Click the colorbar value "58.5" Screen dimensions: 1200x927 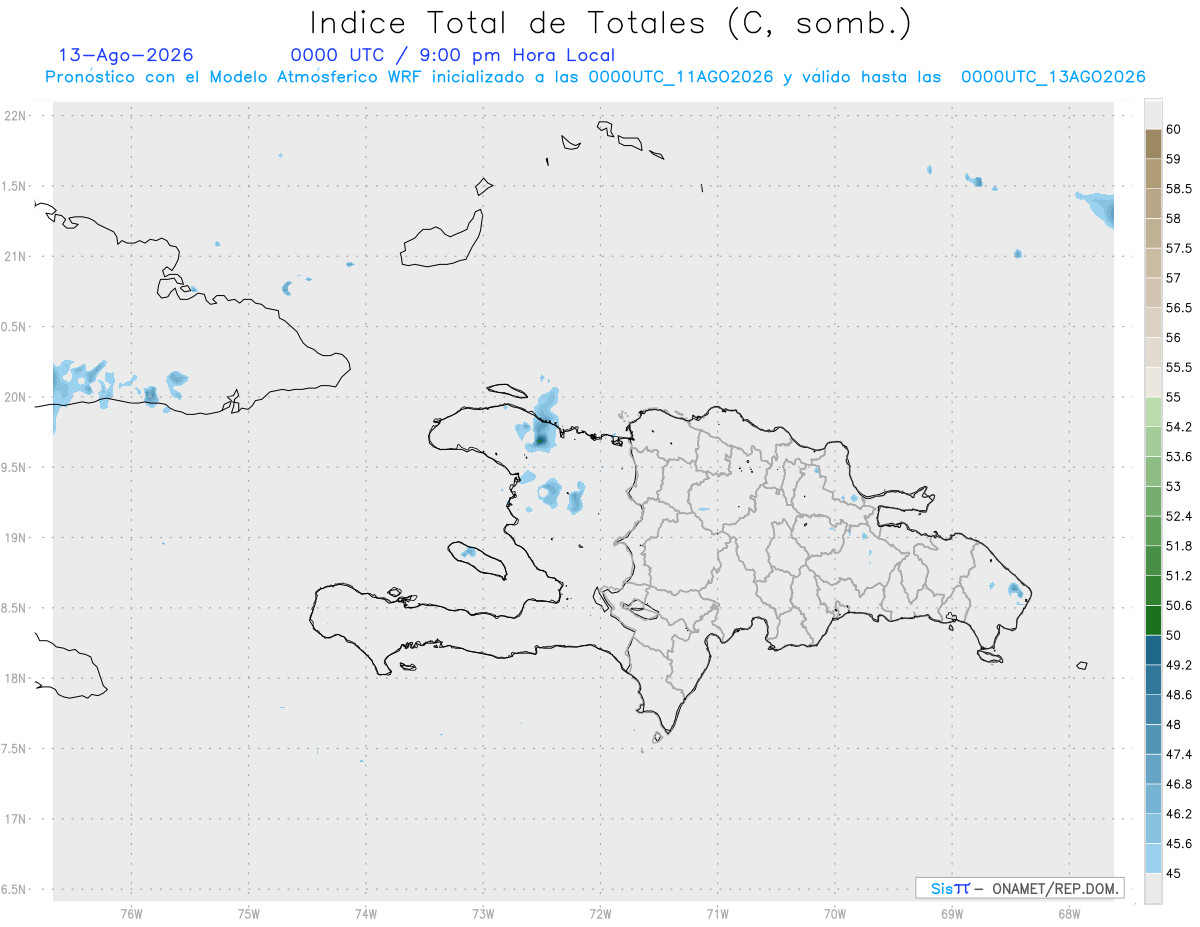pyautogui.click(x=1179, y=188)
